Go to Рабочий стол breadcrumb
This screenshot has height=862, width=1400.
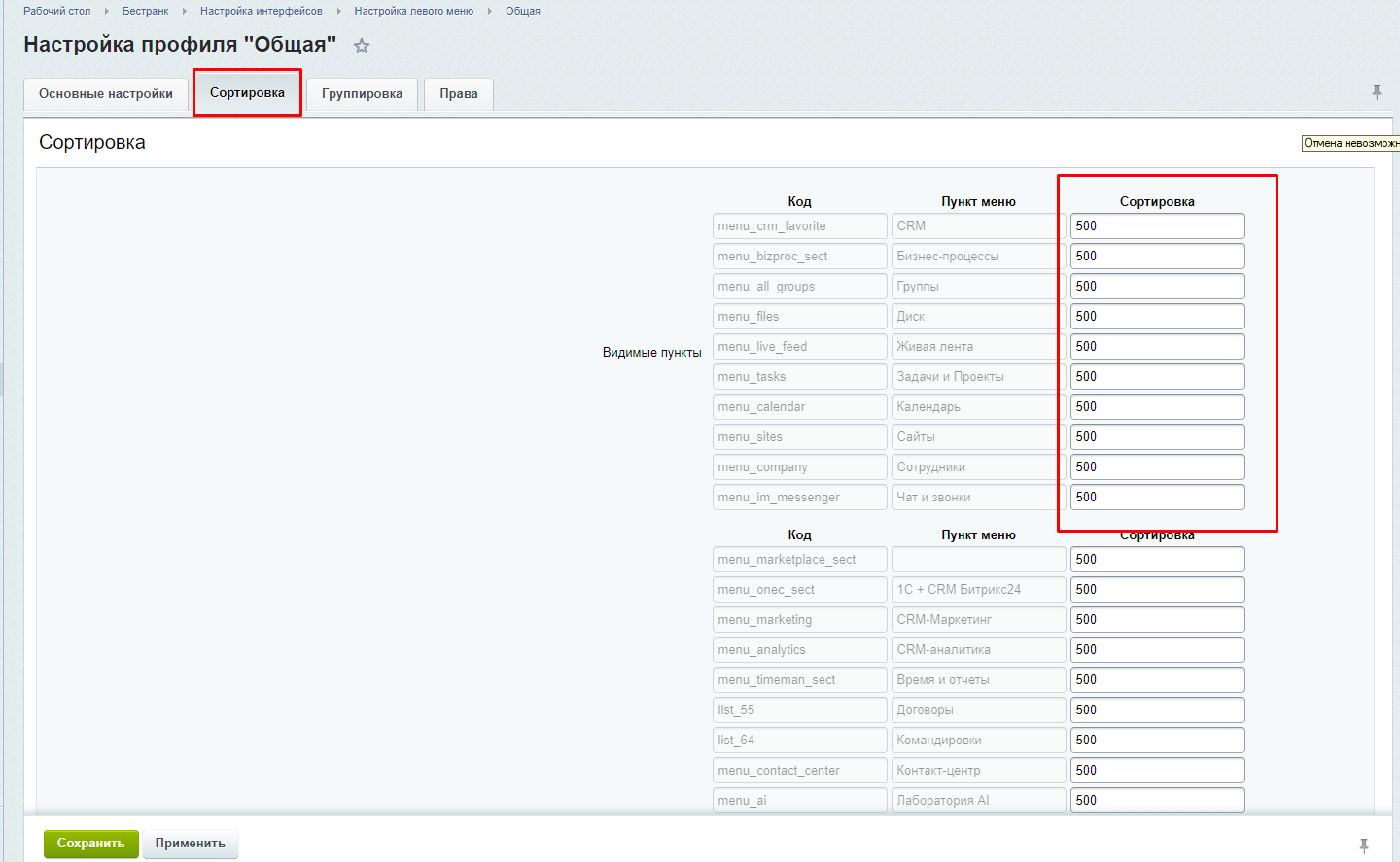(57, 11)
